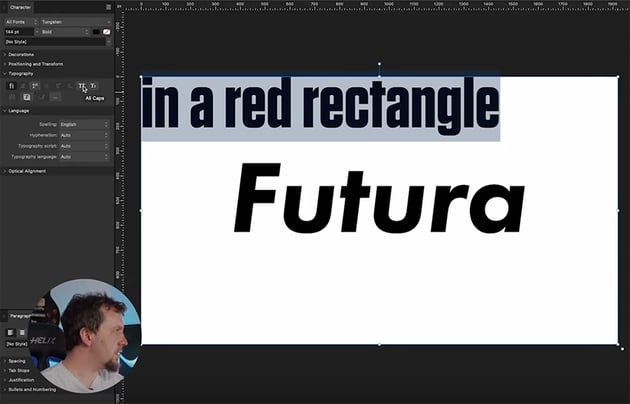Click the 'Futura' text on canvas
The image size is (630, 404).
pos(379,198)
